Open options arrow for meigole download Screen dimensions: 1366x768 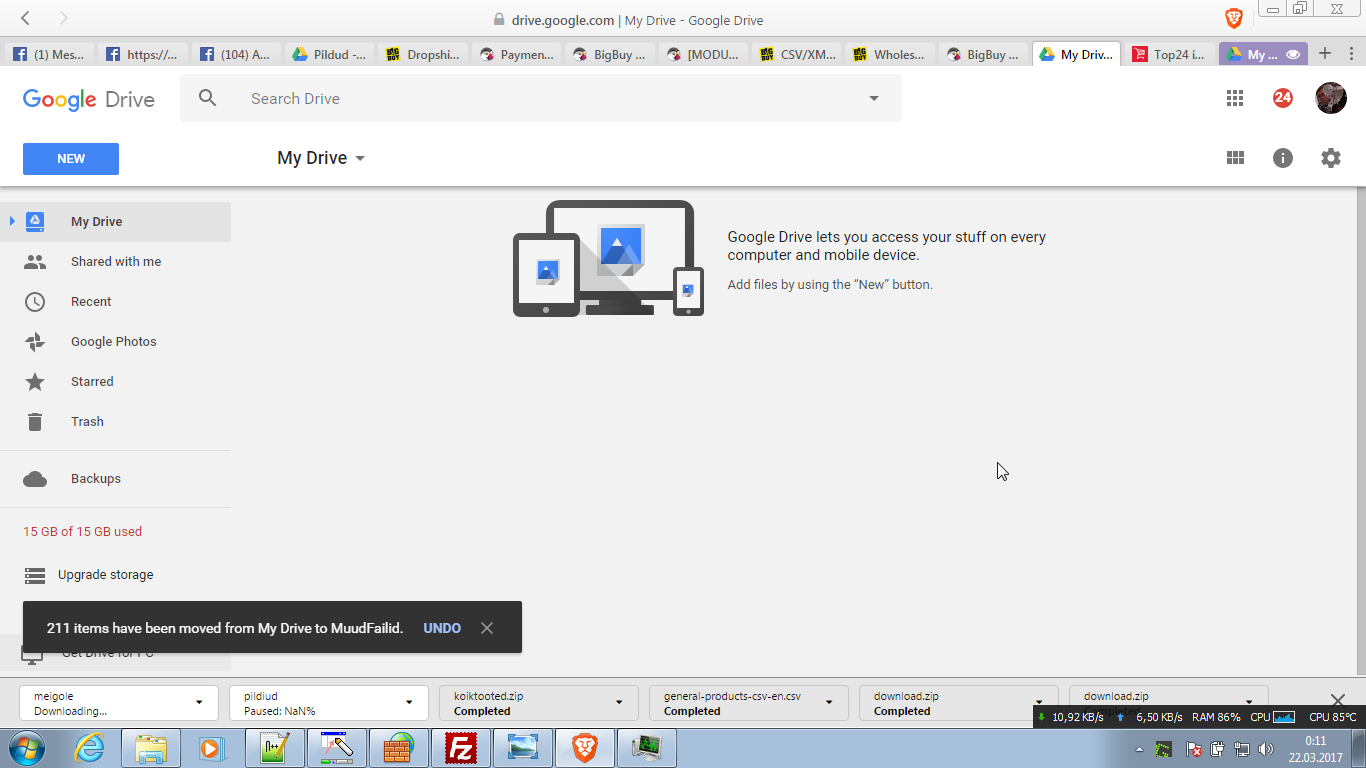pos(199,702)
